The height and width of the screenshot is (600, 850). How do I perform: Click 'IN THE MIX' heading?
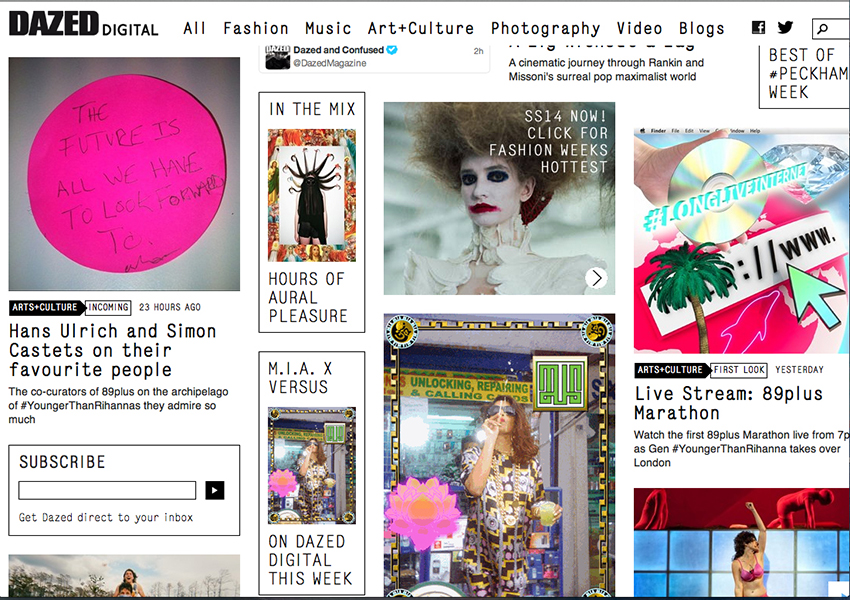pos(312,109)
